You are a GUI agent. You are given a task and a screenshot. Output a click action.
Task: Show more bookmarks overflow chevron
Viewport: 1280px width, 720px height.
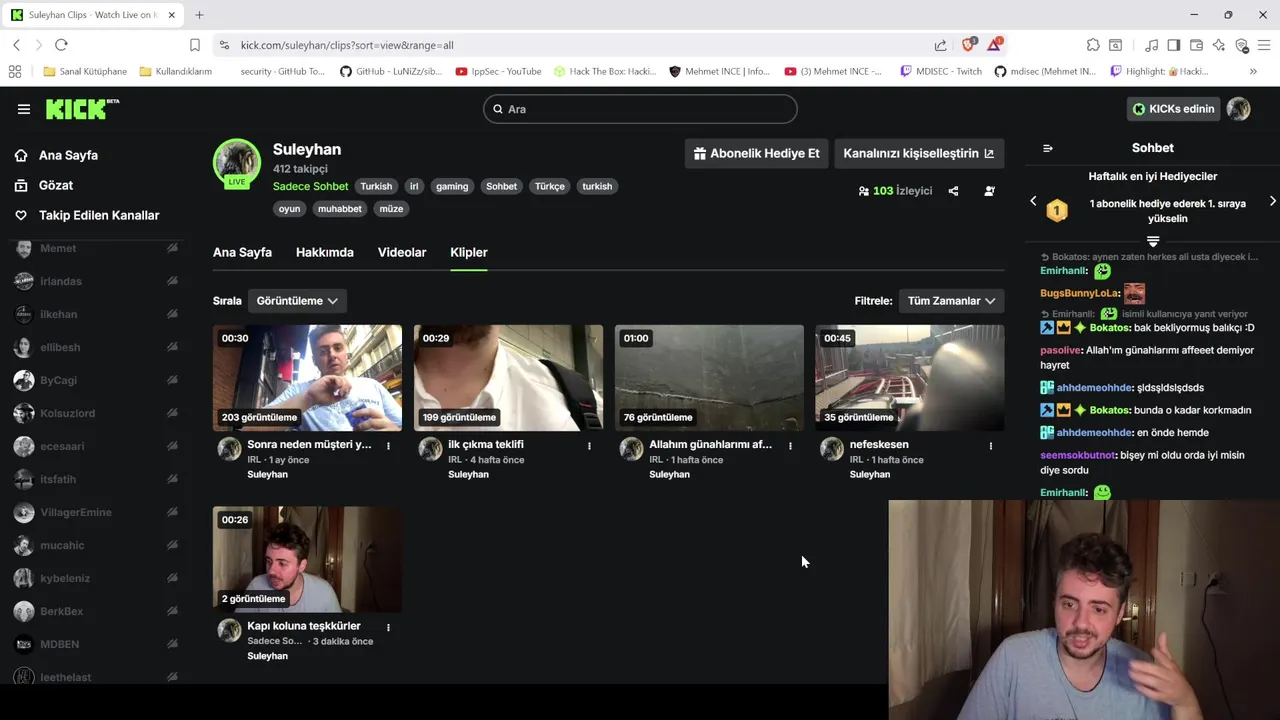[x=1253, y=71]
